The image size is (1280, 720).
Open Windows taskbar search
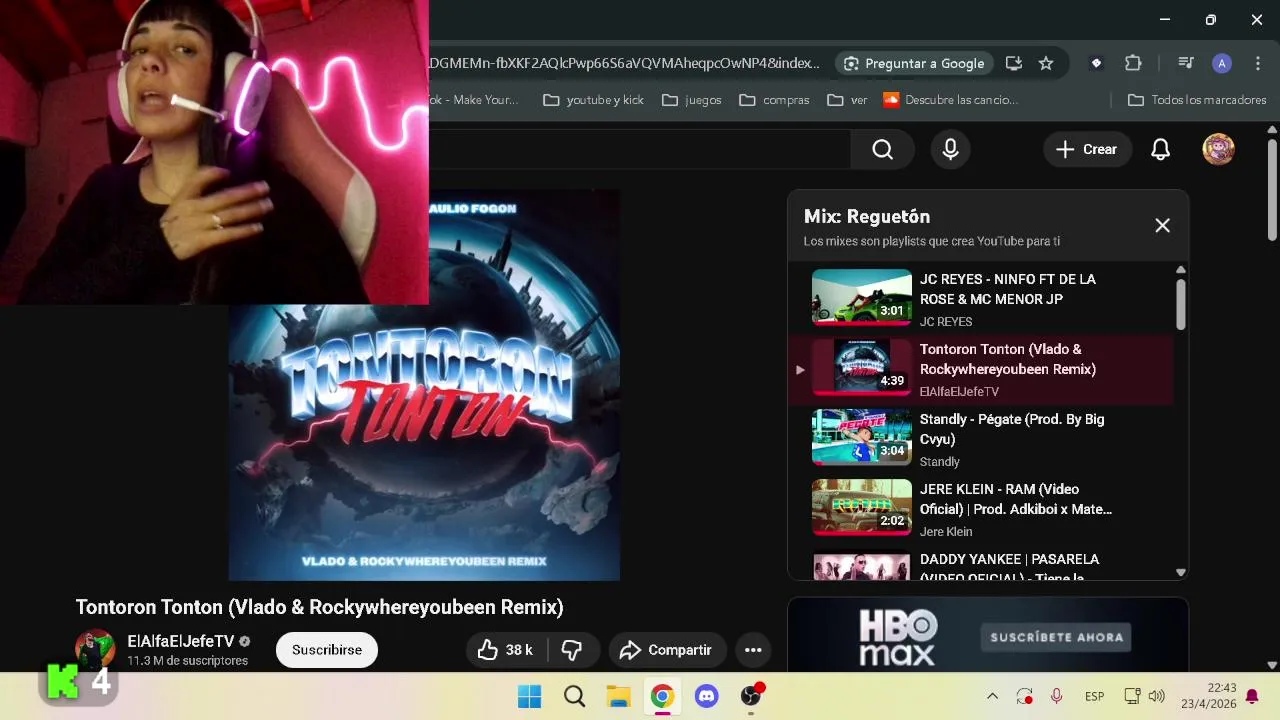(x=574, y=696)
